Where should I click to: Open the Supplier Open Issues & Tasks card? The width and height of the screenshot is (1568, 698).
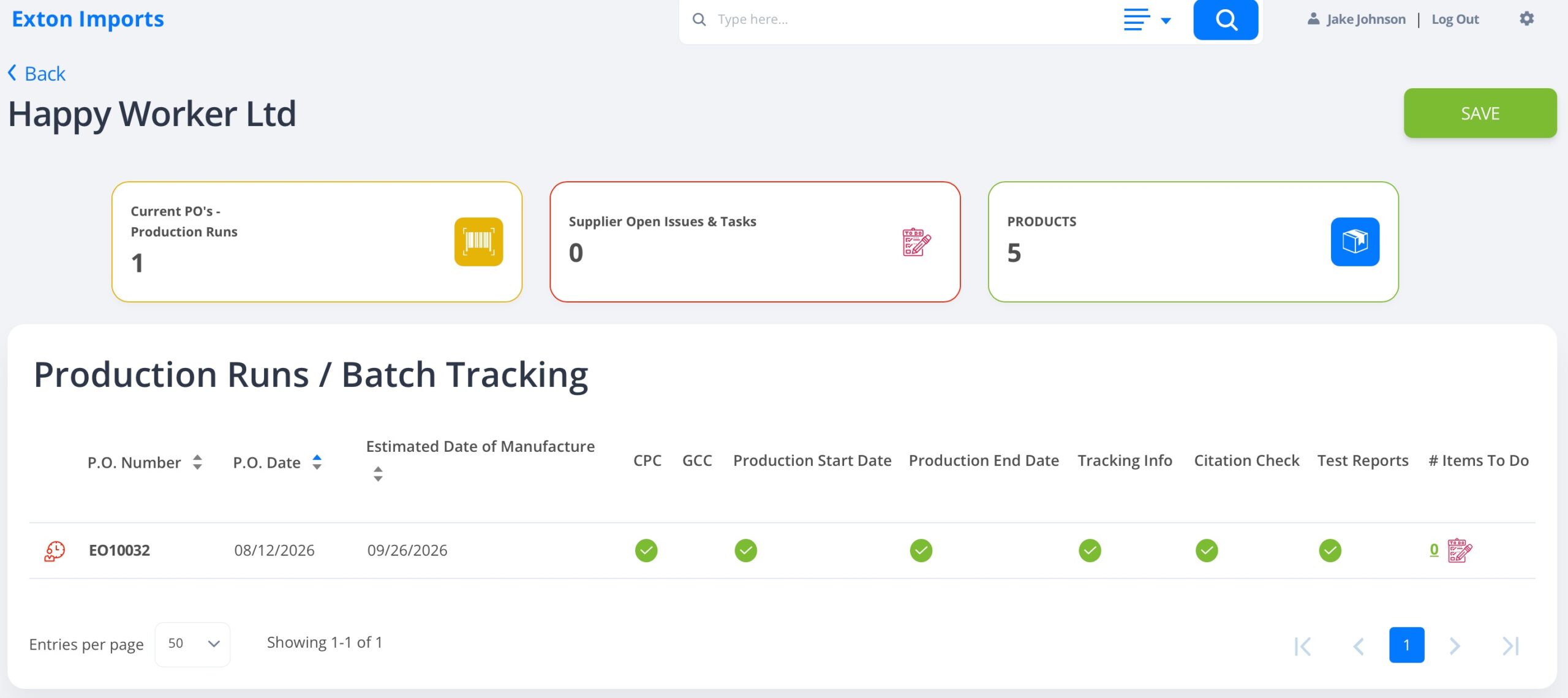(x=755, y=241)
